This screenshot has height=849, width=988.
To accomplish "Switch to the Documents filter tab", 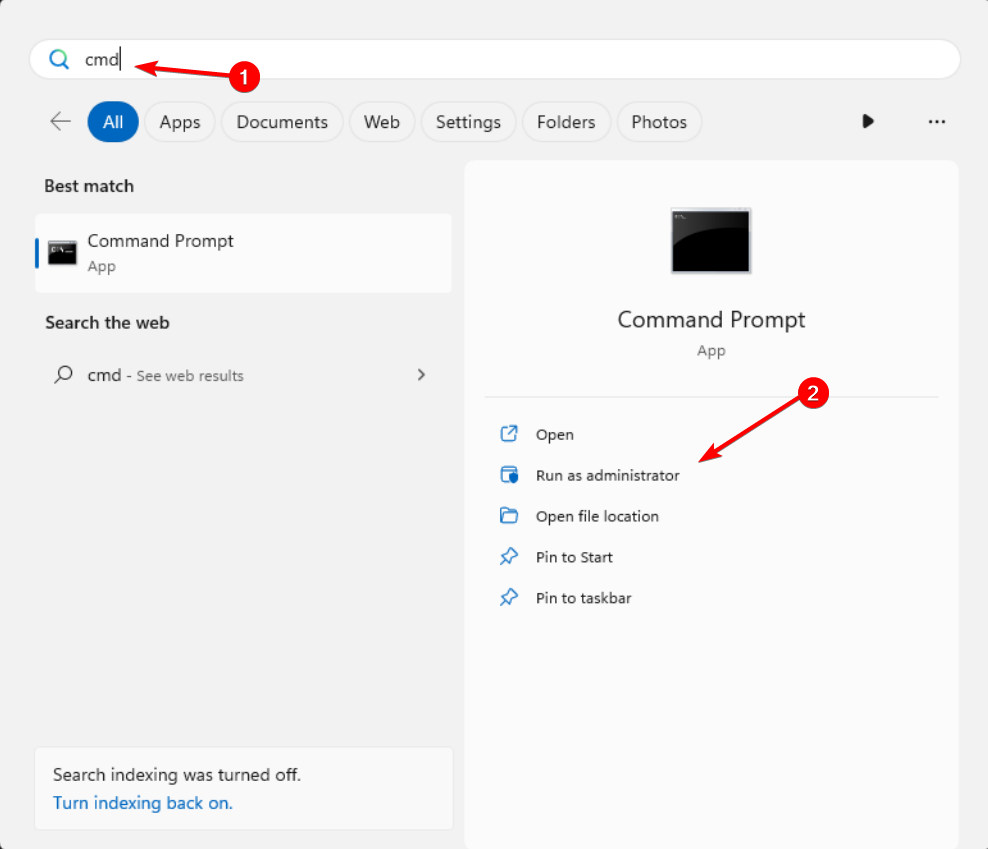I will click(282, 122).
